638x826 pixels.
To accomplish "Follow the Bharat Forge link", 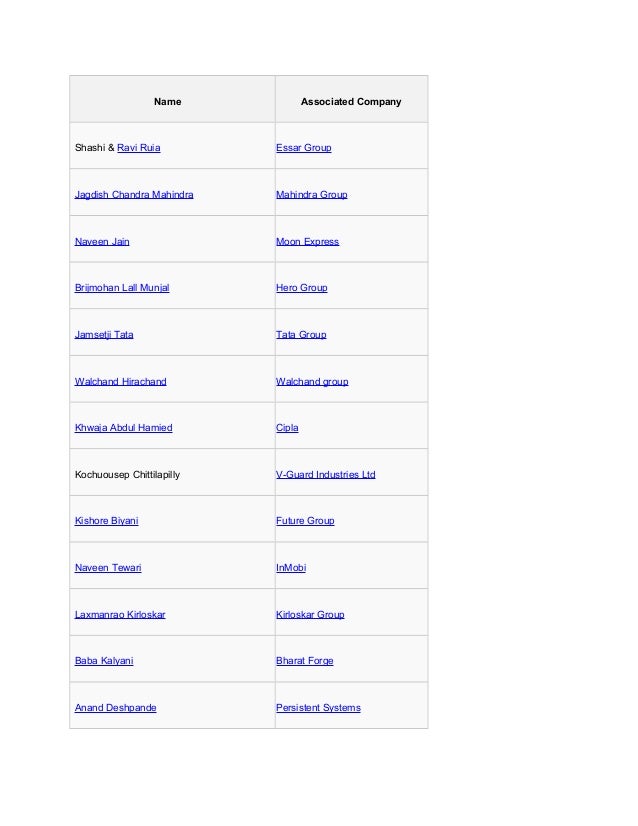I will click(305, 661).
